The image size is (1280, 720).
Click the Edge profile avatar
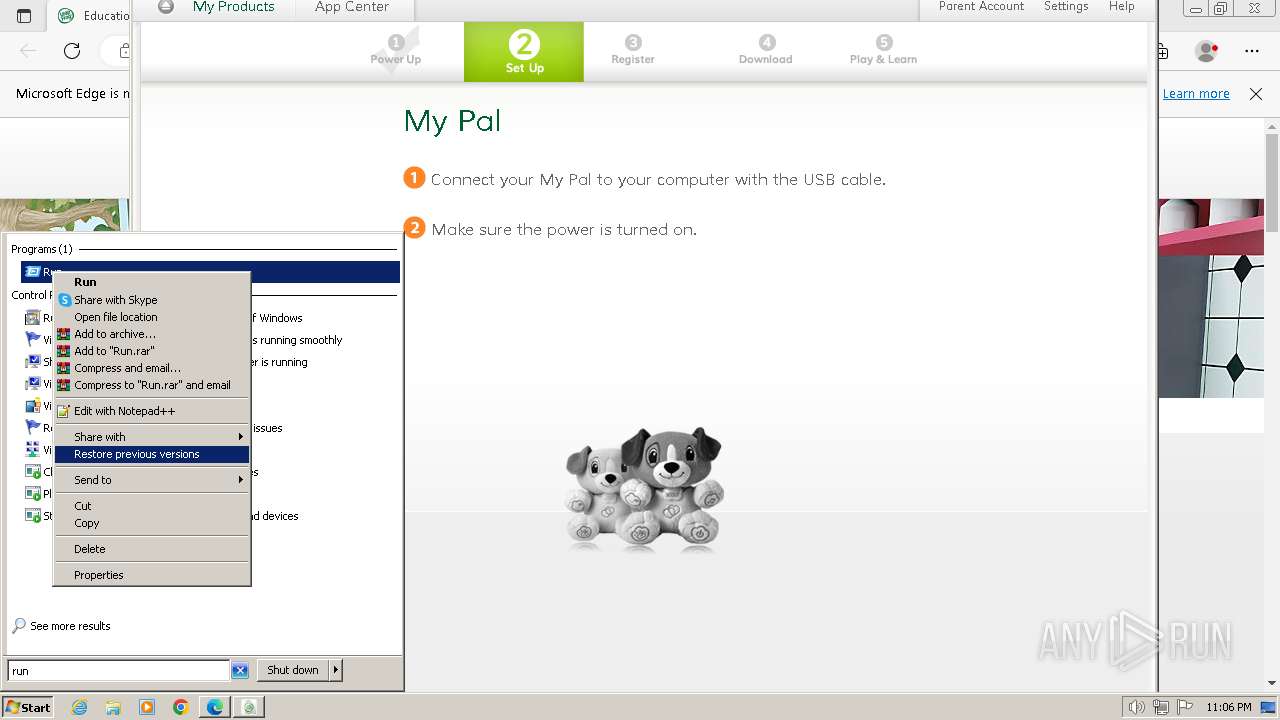[1207, 51]
